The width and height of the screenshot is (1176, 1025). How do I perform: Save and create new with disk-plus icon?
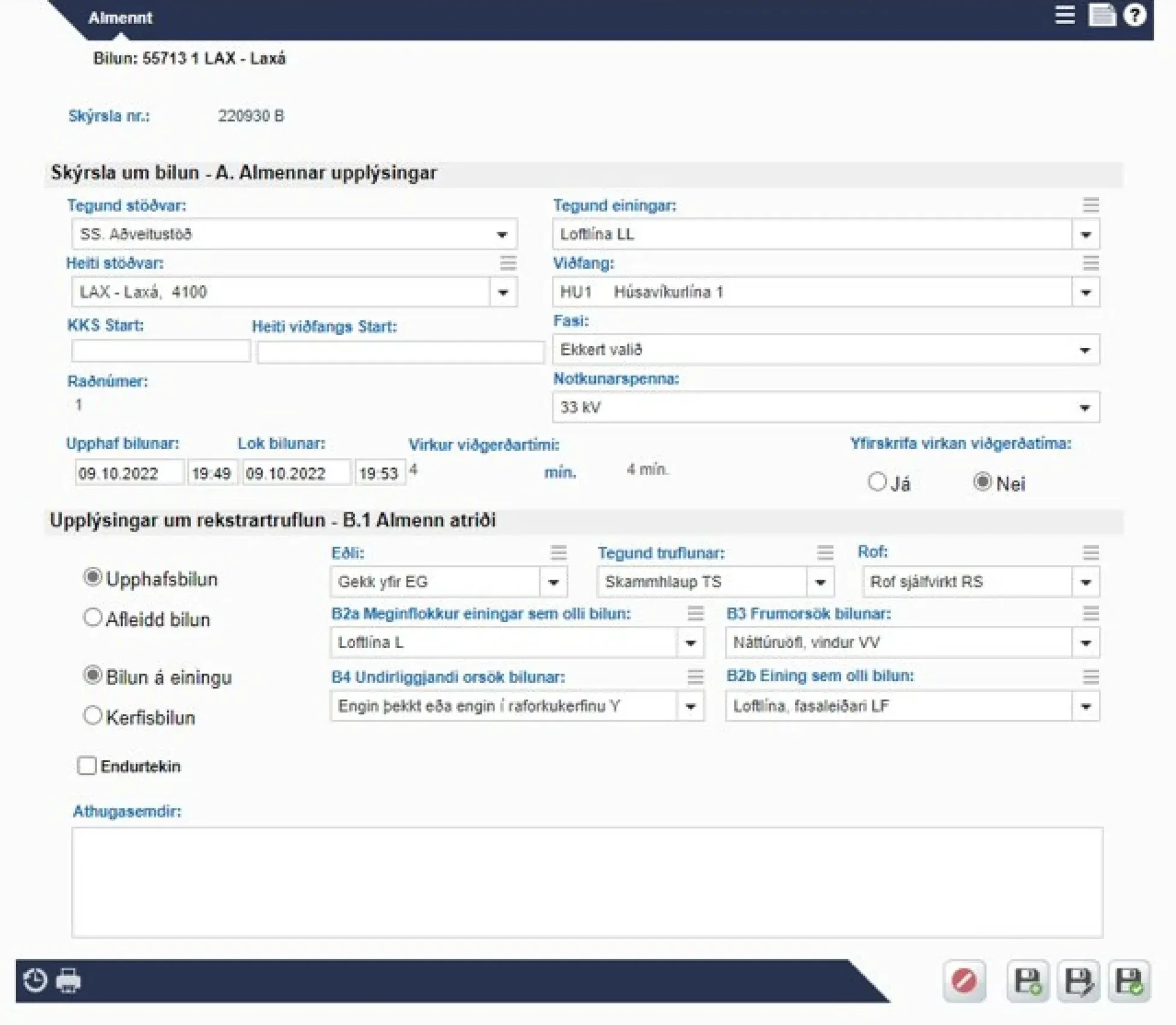1028,981
